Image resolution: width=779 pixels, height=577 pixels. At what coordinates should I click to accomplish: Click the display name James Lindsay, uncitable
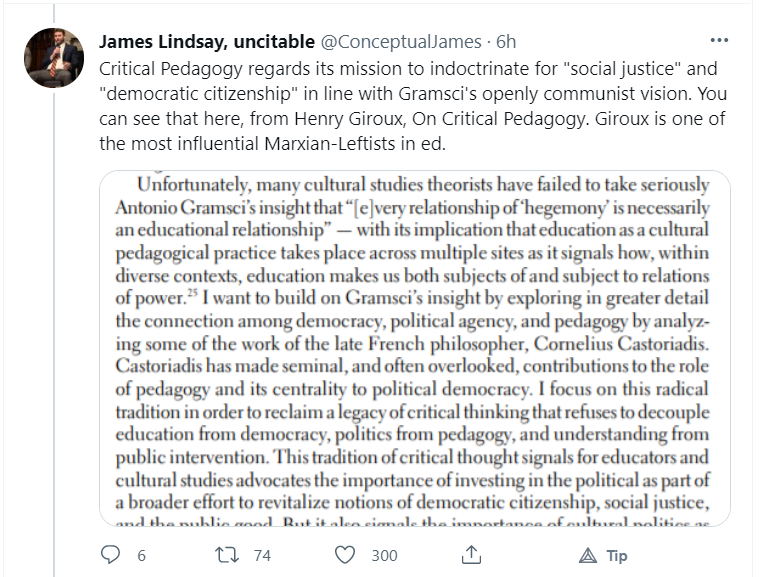[205, 42]
